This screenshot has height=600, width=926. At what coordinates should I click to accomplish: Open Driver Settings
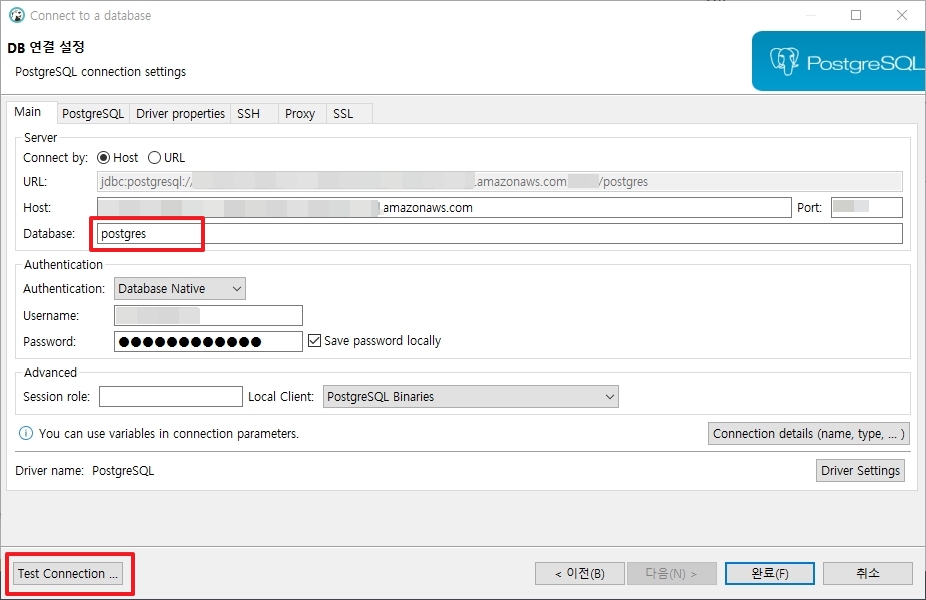tap(860, 471)
